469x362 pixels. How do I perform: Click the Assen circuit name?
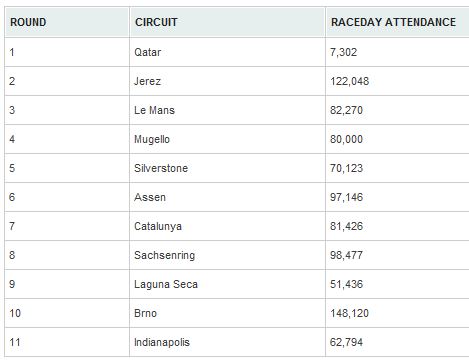tap(150, 197)
